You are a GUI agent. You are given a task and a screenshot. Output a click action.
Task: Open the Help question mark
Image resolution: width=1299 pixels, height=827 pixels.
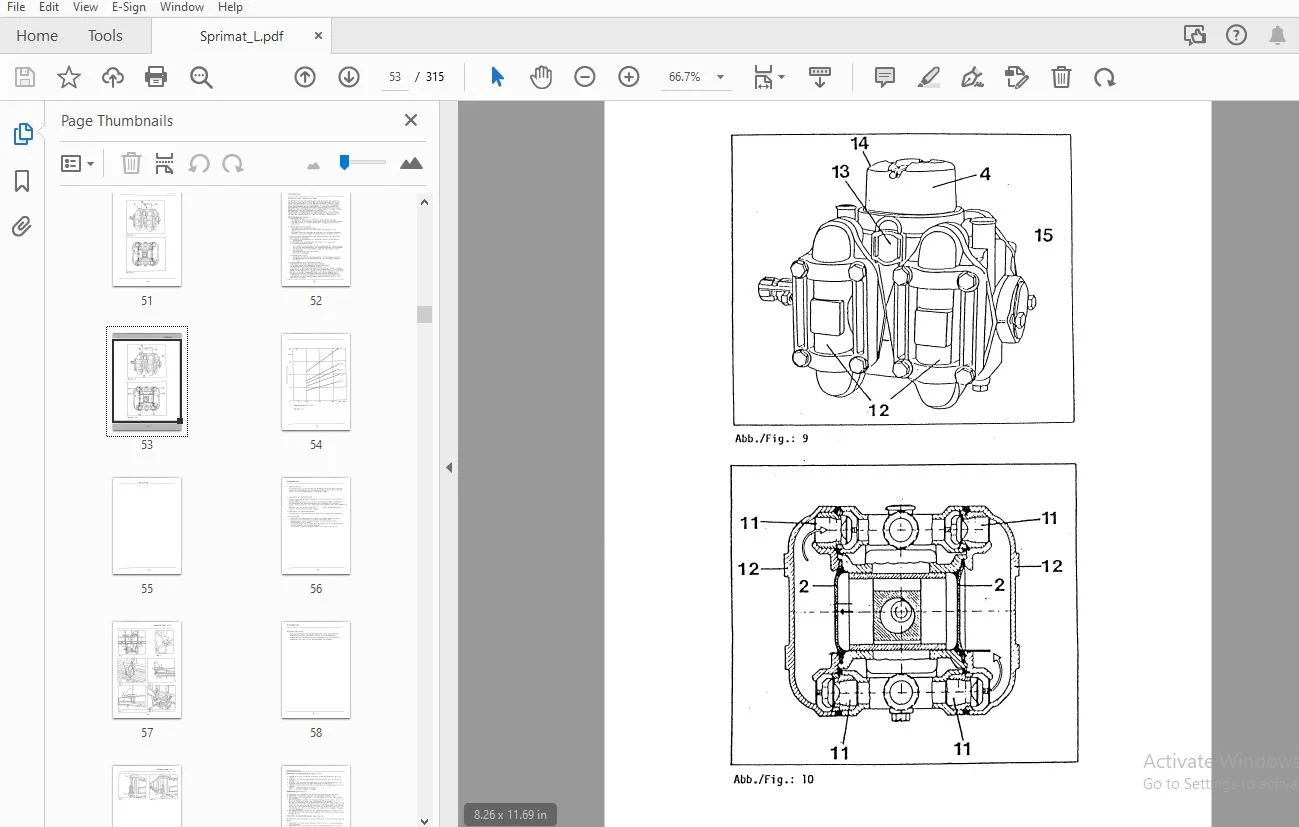(x=1236, y=36)
